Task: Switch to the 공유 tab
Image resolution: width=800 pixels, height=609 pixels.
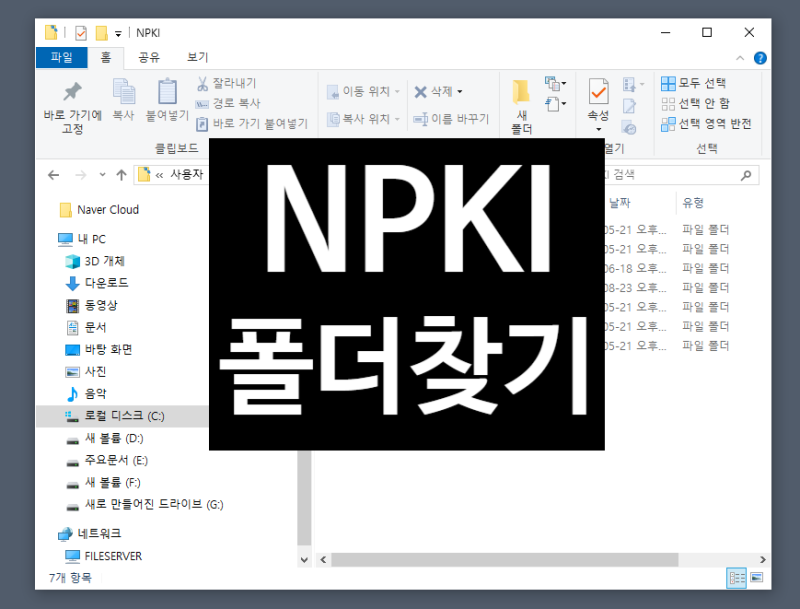Action: (149, 58)
